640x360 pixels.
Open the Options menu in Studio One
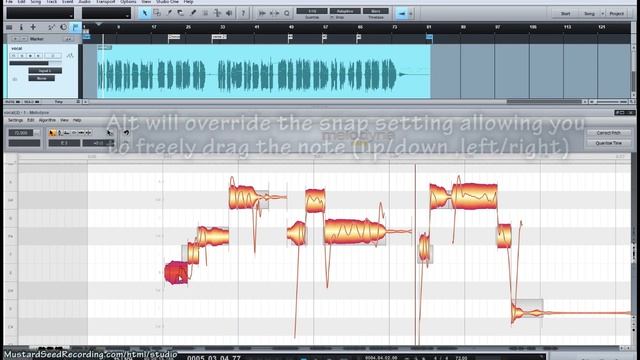[128, 2]
